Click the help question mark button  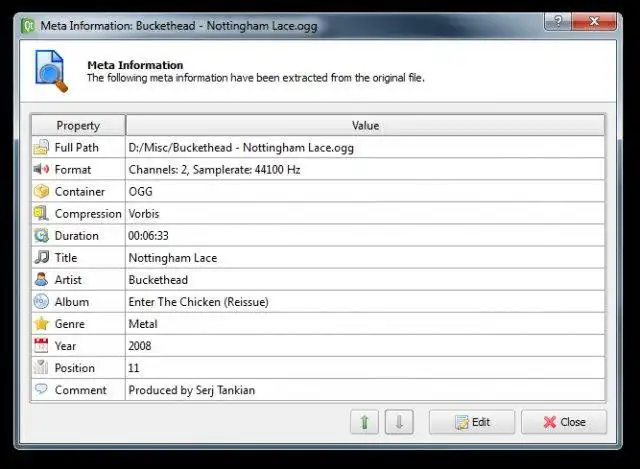[x=558, y=21]
